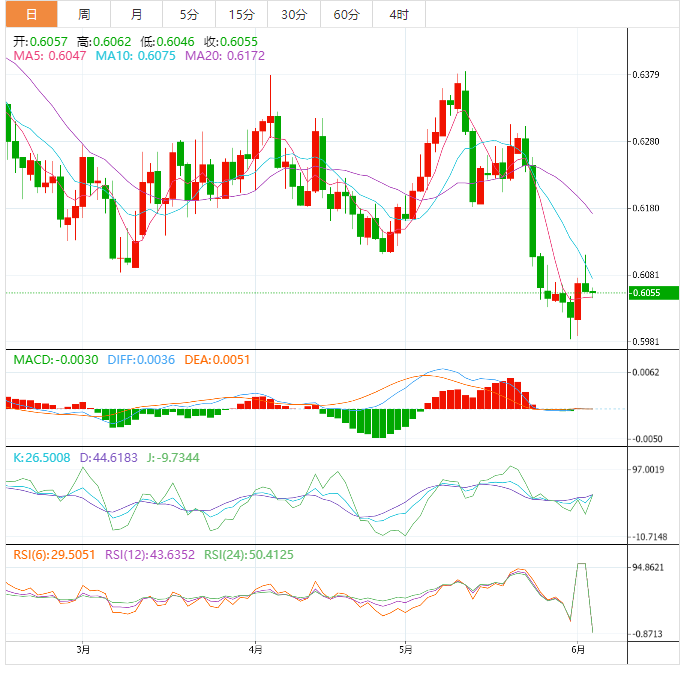Screen dimensions: 683x673
Task: Click the 4月 marker on time axis
Action: click(x=255, y=649)
